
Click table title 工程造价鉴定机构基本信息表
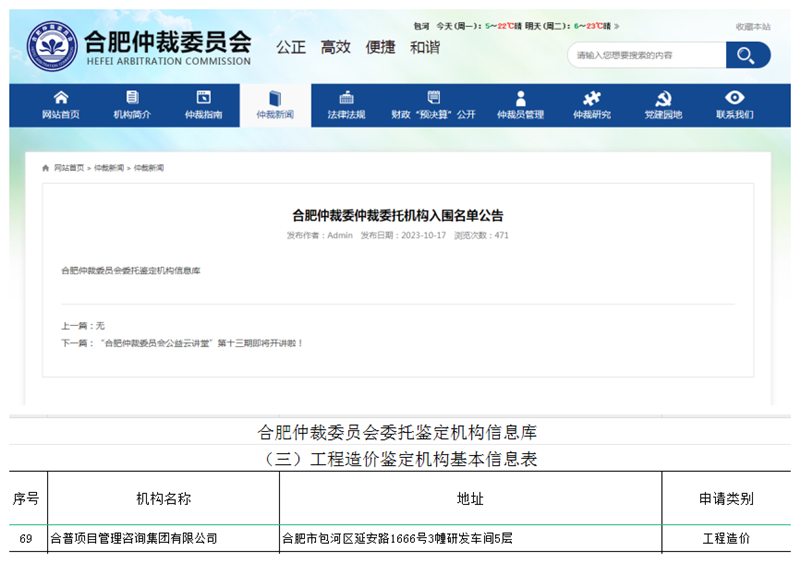(x=399, y=459)
